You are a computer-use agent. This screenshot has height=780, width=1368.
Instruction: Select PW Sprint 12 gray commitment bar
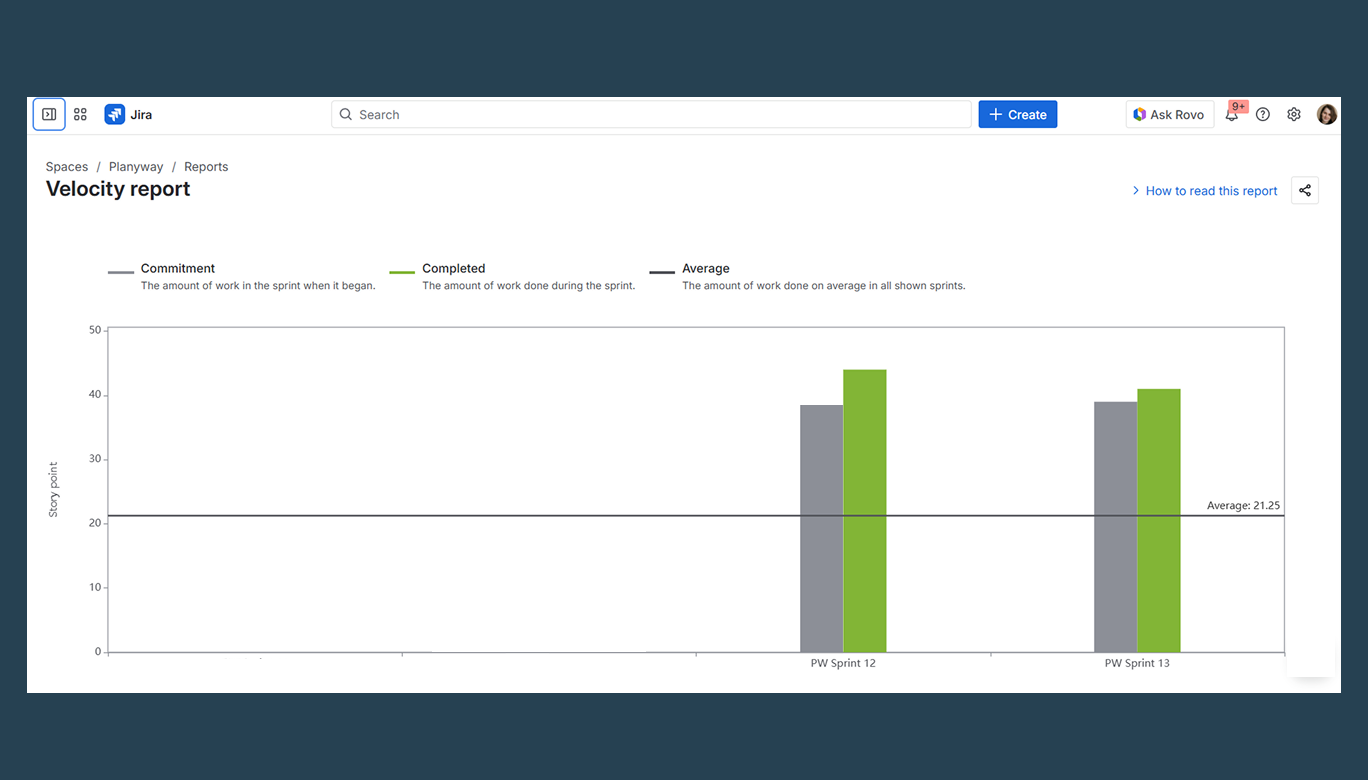(x=821, y=529)
